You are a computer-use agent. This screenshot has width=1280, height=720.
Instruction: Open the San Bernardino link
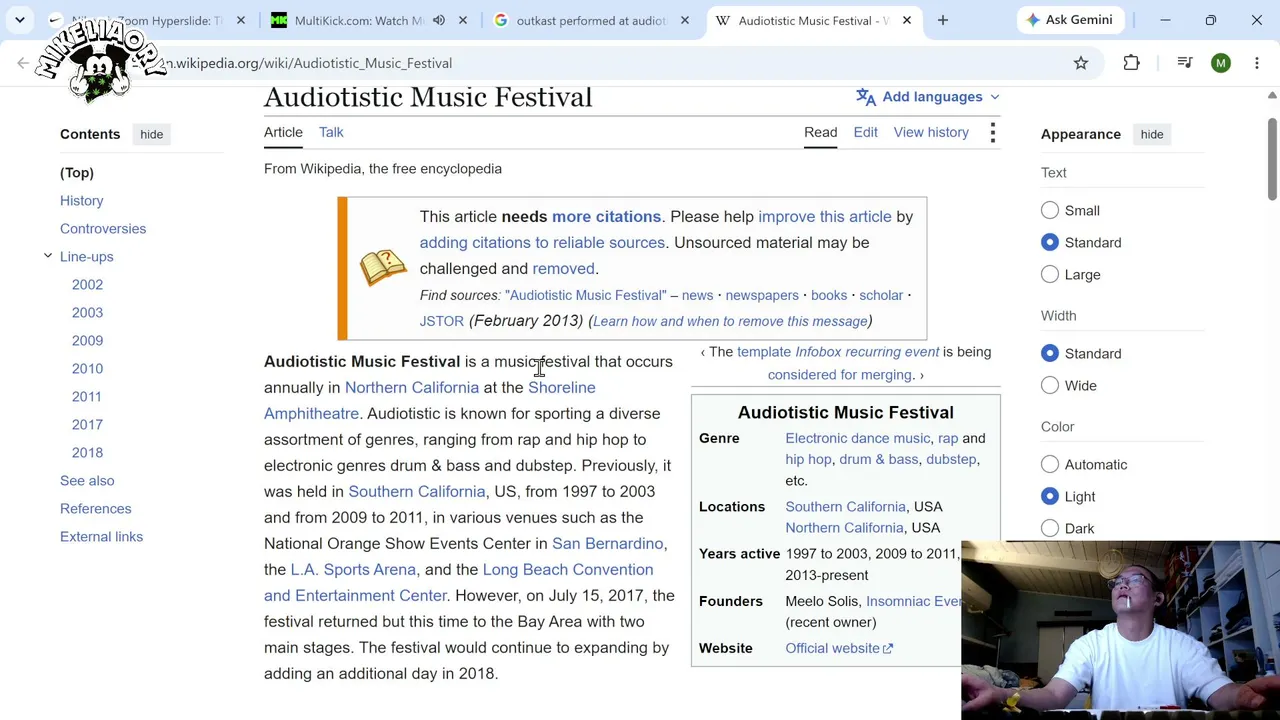(607, 544)
